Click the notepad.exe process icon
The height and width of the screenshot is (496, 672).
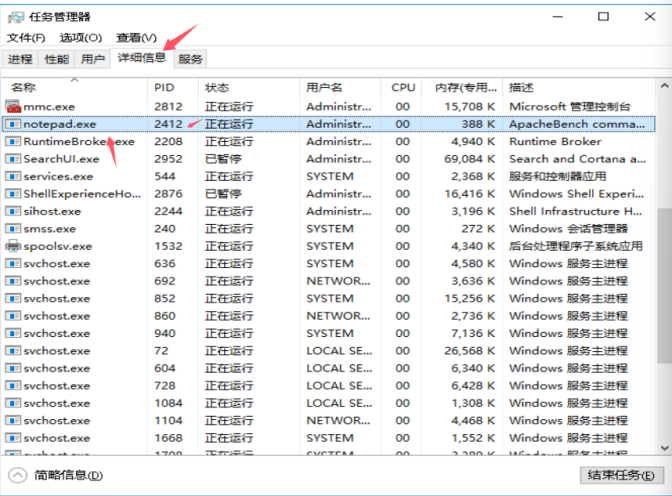point(13,124)
